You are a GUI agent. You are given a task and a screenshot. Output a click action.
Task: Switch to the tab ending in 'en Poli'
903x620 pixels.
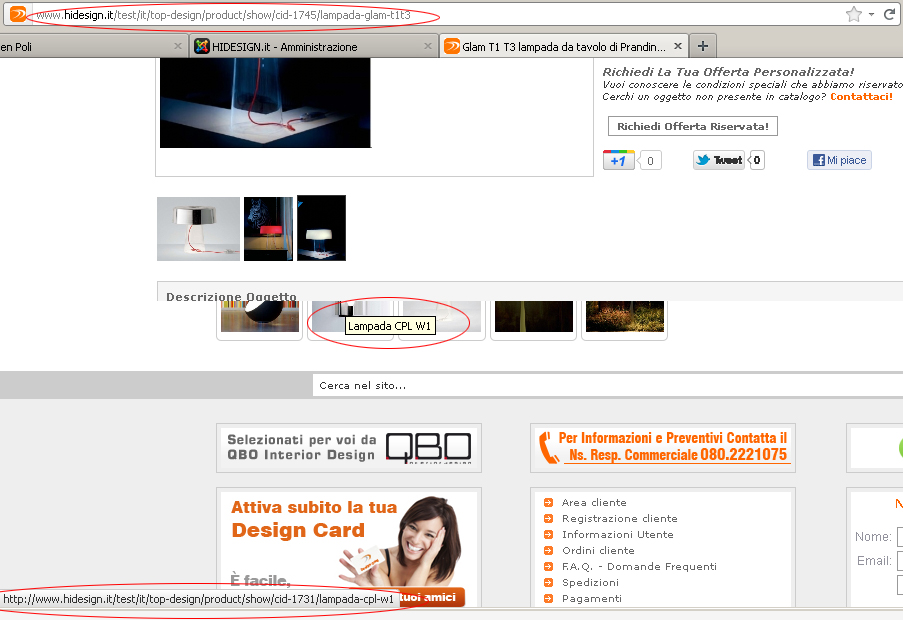tap(92, 47)
